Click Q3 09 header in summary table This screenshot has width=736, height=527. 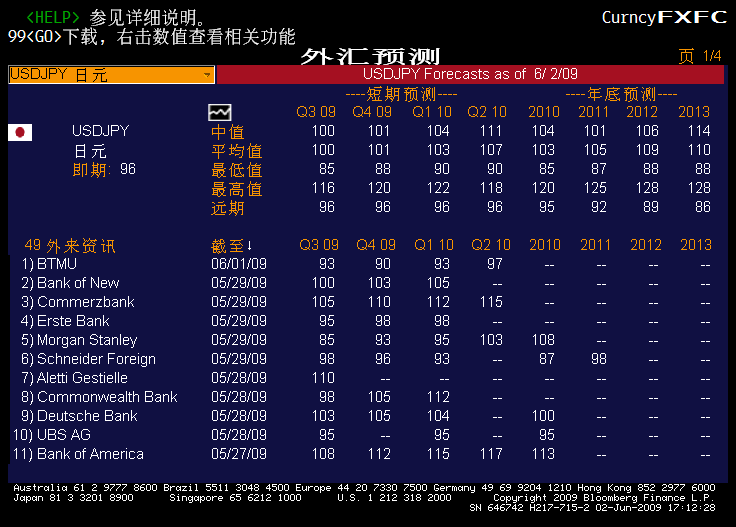pos(316,112)
